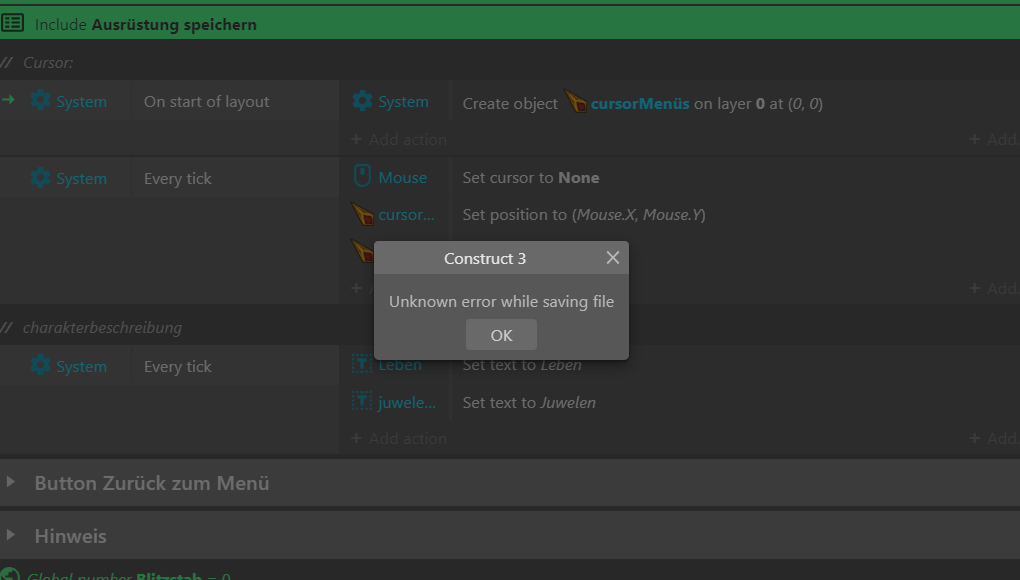Viewport: 1020px width, 580px height.
Task: Click the green arrow trigger icon
Action: click(10, 101)
